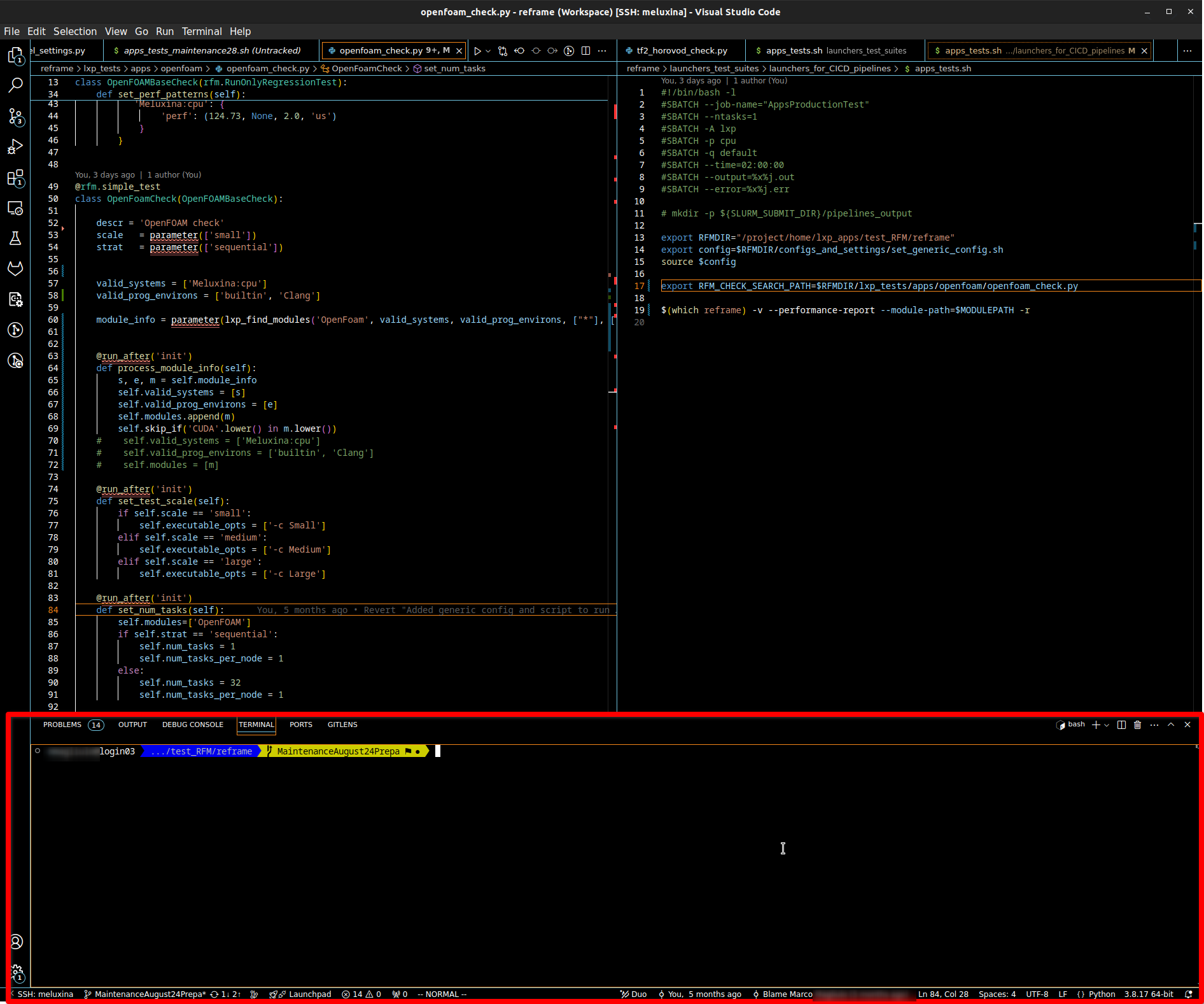The image size is (1204, 1004).
Task: Click the Launchpad status bar item
Action: pyautogui.click(x=300, y=994)
